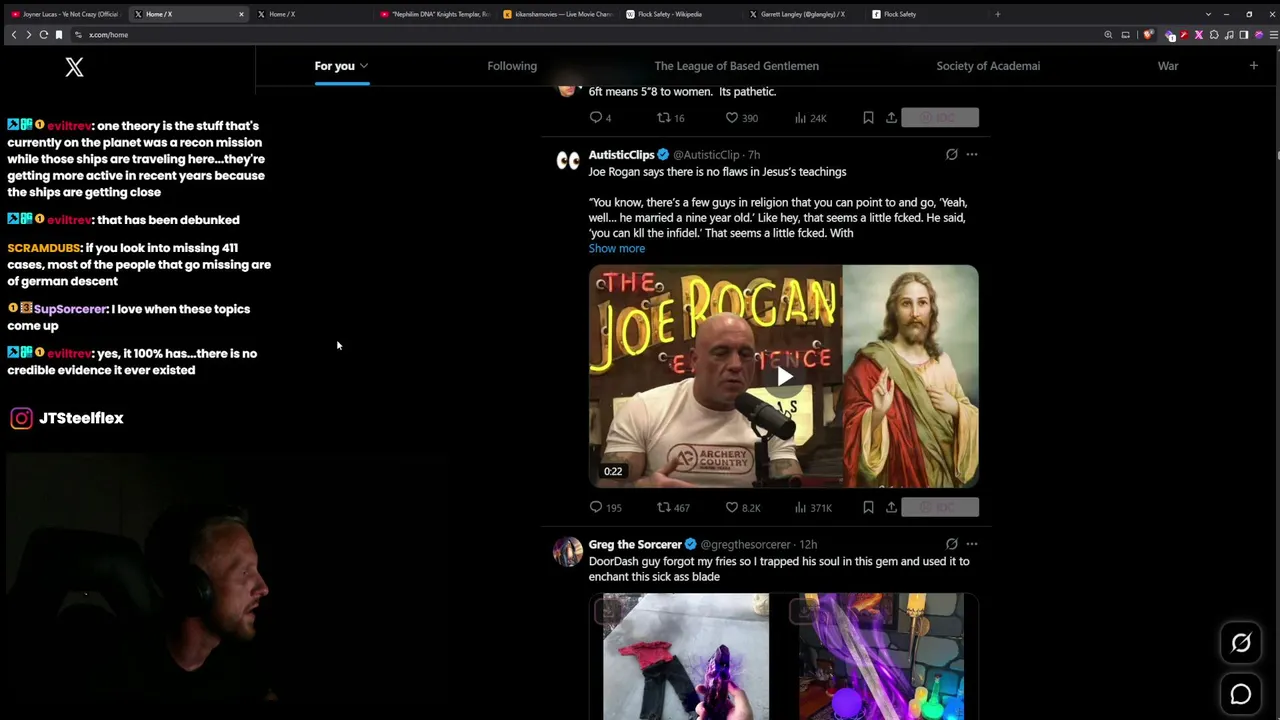Open a new browser tab

(997, 14)
